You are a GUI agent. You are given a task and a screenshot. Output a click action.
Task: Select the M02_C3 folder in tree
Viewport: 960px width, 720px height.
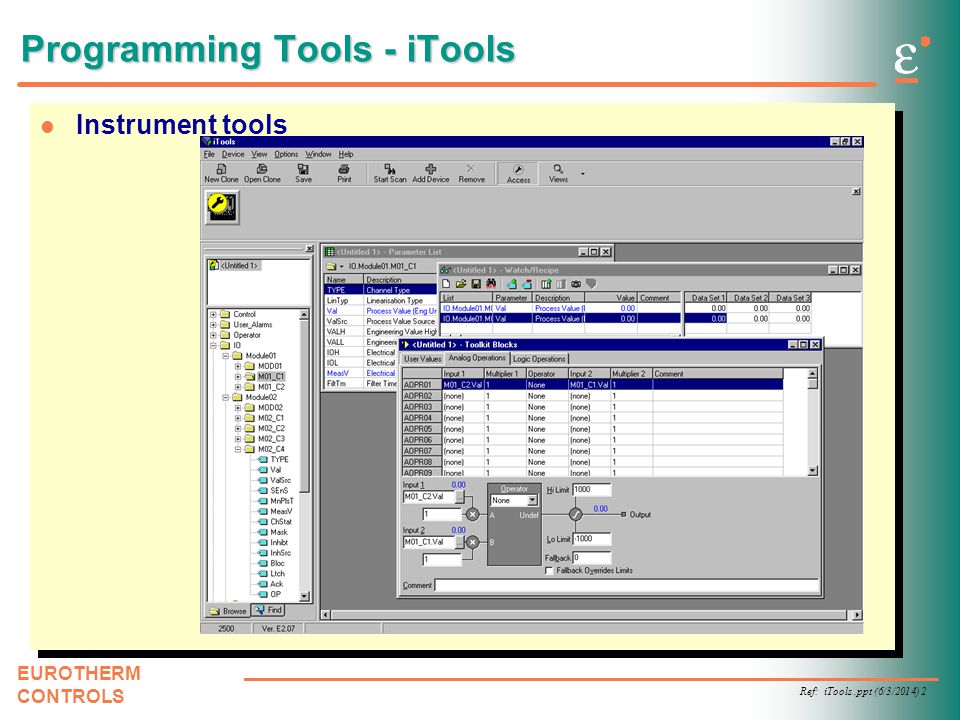(x=271, y=439)
